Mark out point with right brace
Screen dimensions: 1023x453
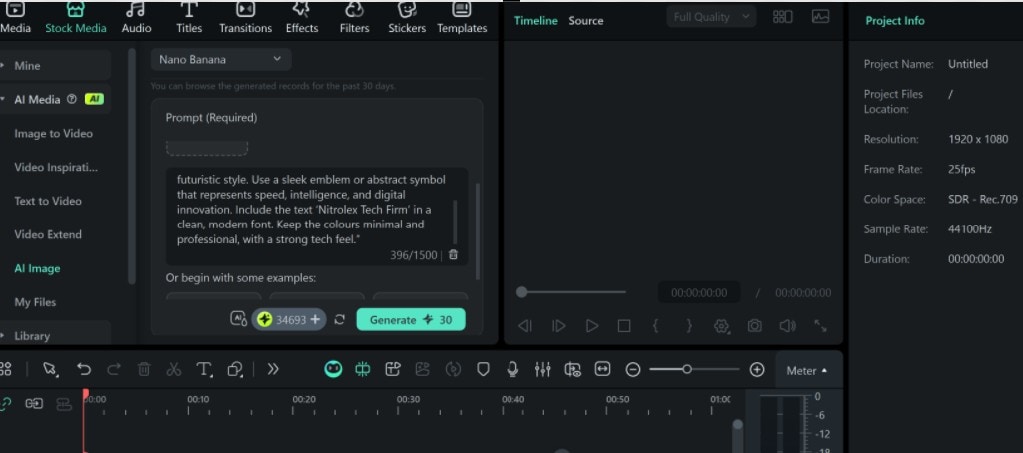point(689,326)
